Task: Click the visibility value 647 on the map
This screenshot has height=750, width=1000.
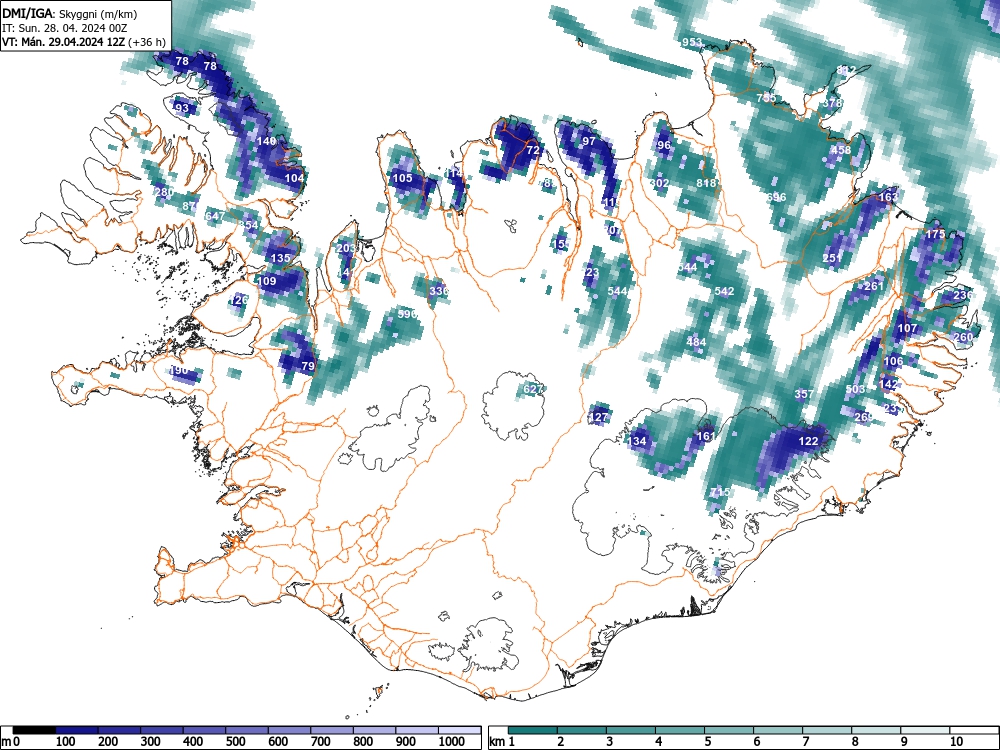Action: [x=215, y=216]
